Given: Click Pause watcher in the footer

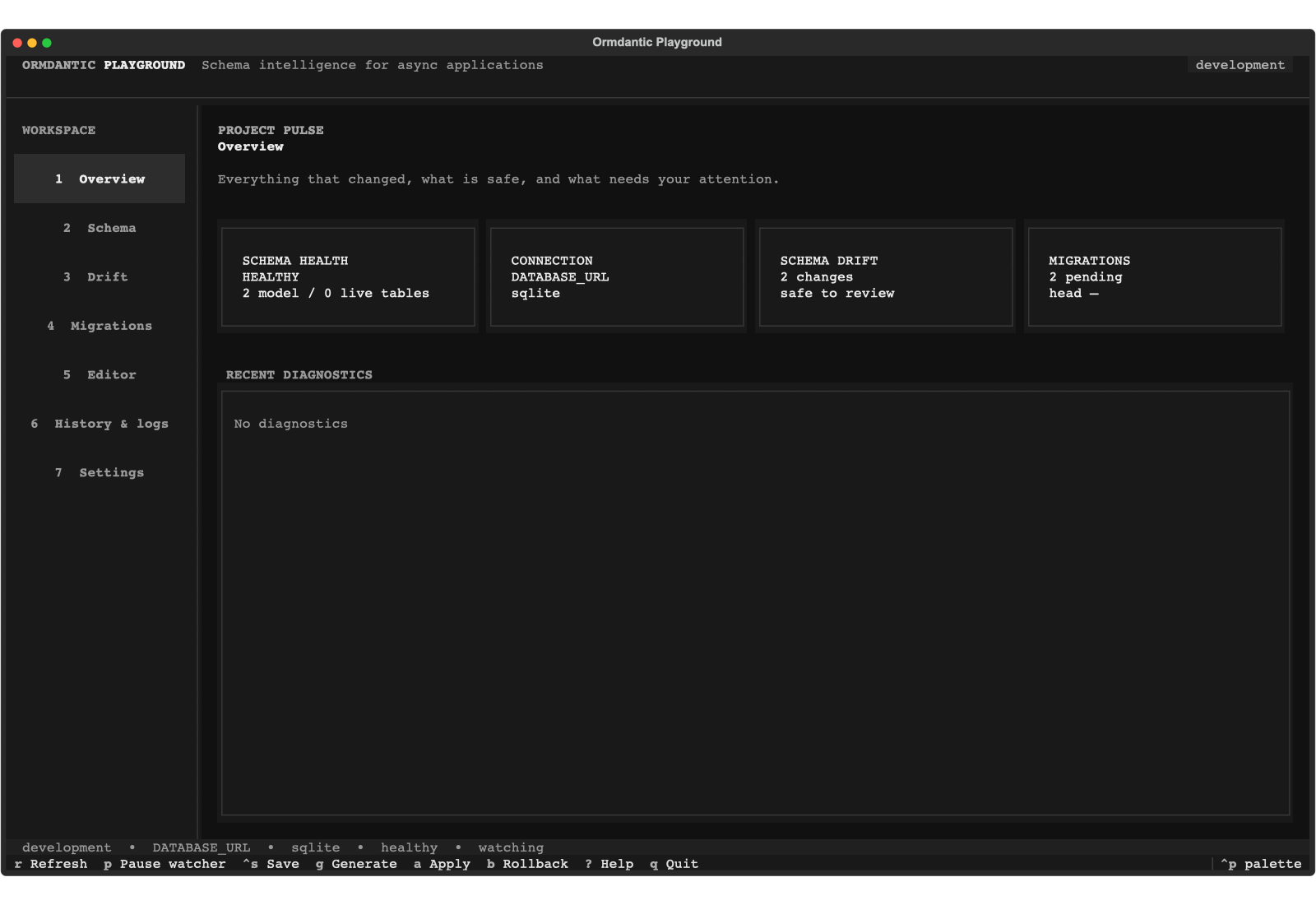Looking at the screenshot, I should [164, 864].
